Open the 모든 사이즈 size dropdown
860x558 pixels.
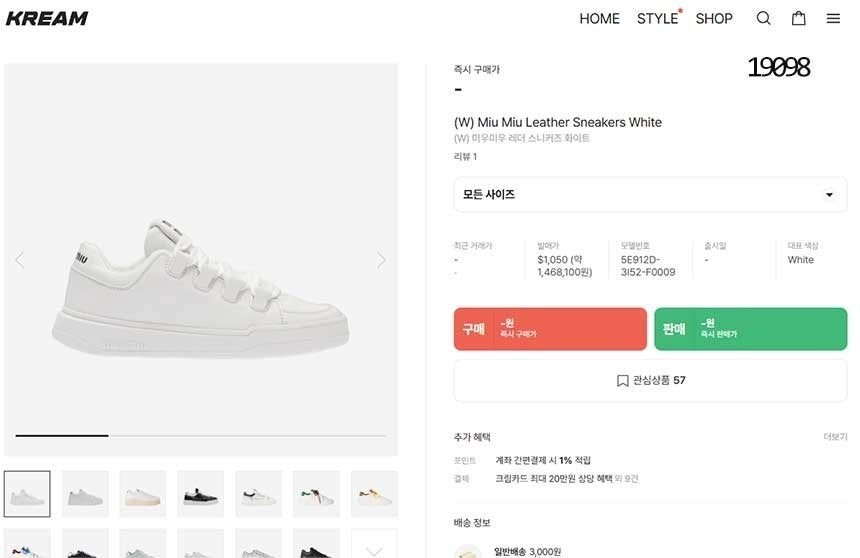(x=650, y=195)
